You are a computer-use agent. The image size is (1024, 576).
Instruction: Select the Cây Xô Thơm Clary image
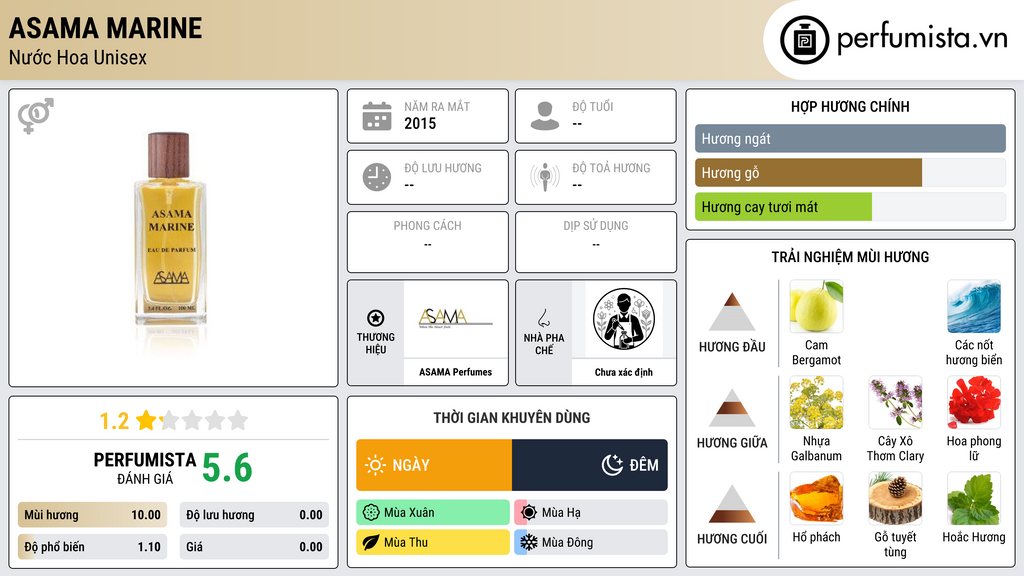[x=895, y=402]
